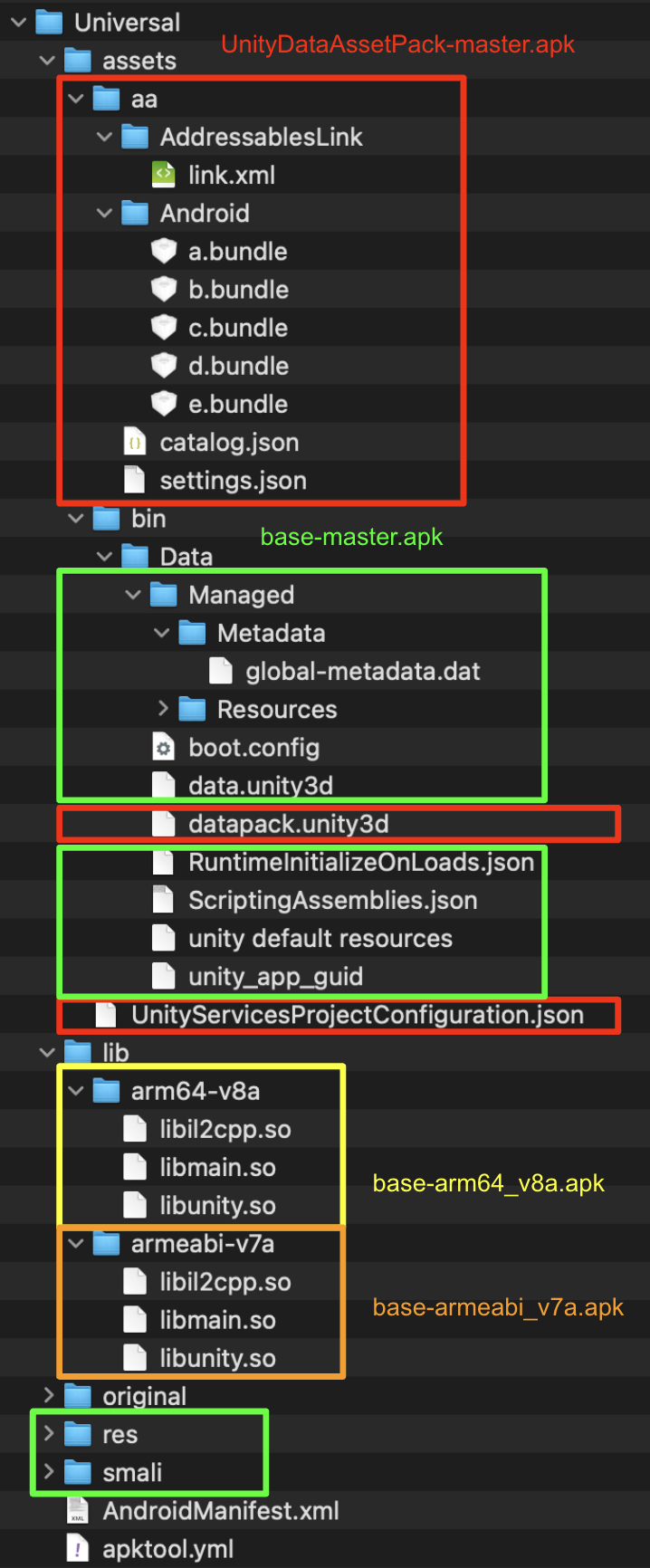Click the global-metadata.dat file icon
The height and width of the screenshot is (1568, 650).
click(222, 670)
